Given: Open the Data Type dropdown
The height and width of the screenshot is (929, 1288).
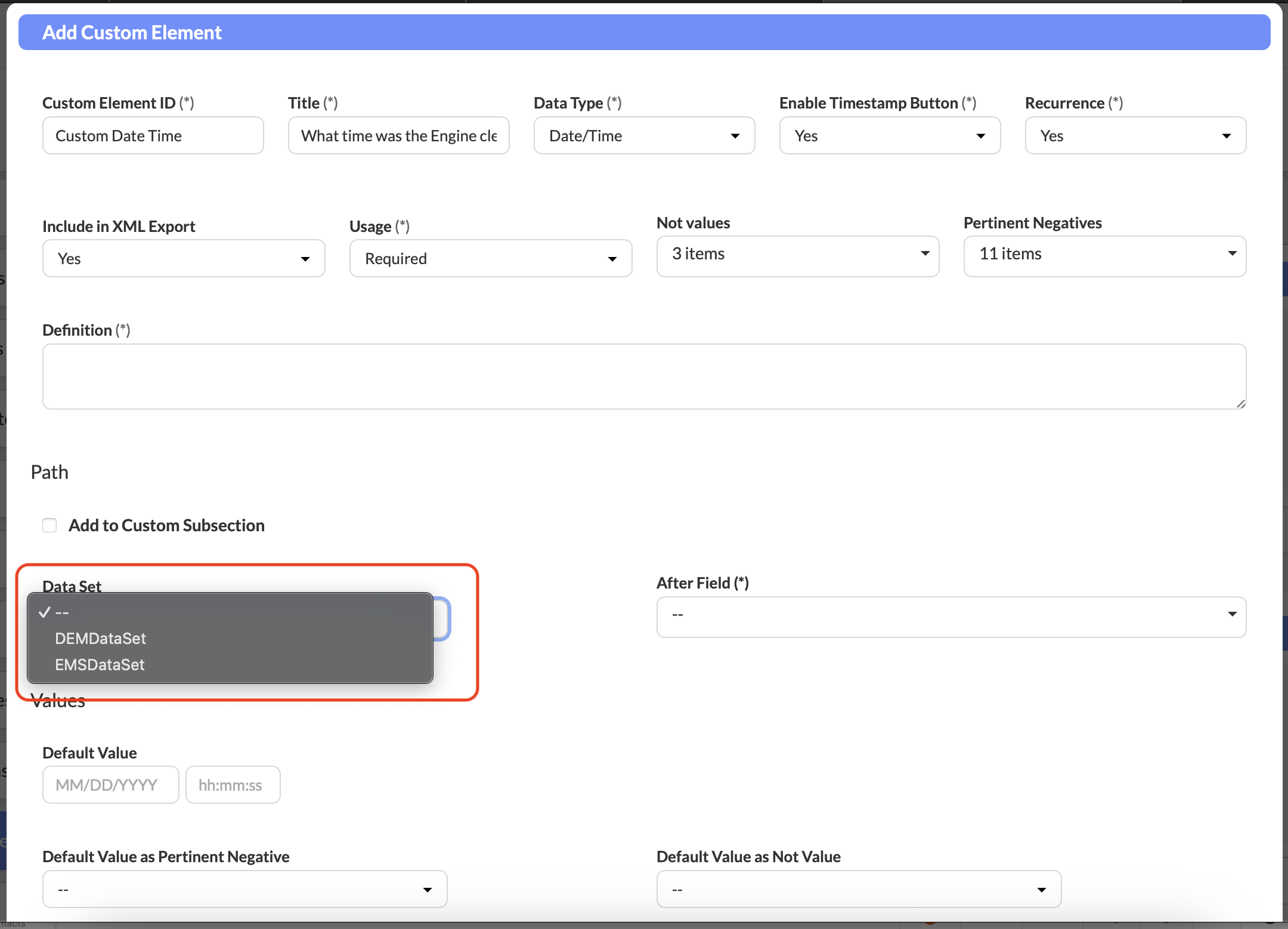Looking at the screenshot, I should pos(644,136).
